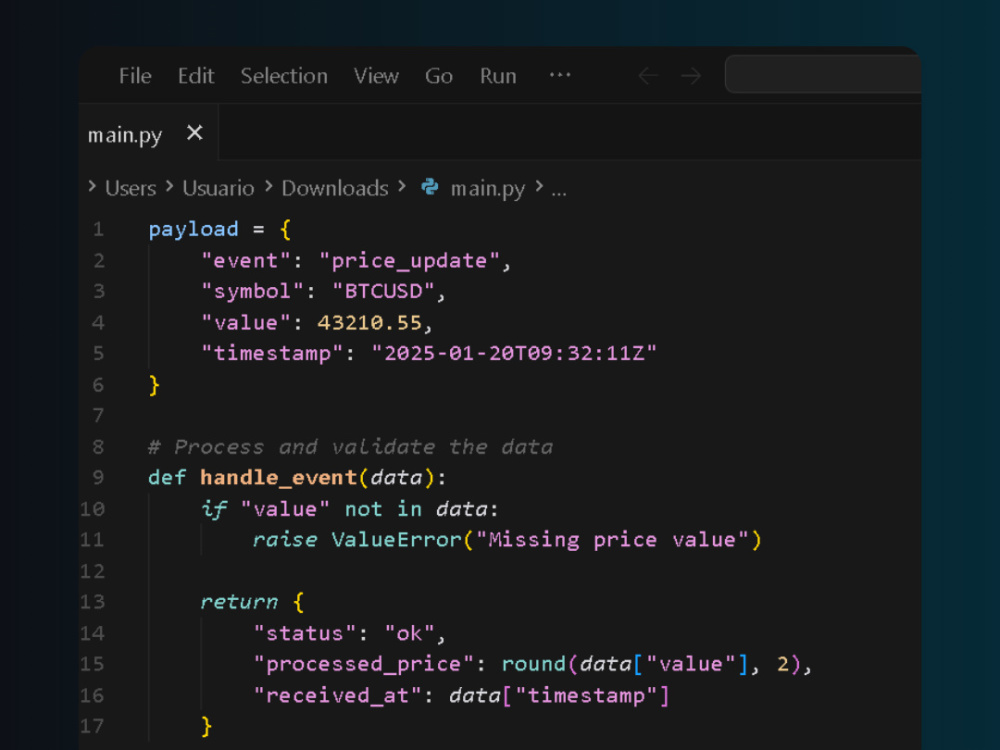Click the number 43210.55
Image resolution: width=1000 pixels, height=750 pixels.
(370, 323)
